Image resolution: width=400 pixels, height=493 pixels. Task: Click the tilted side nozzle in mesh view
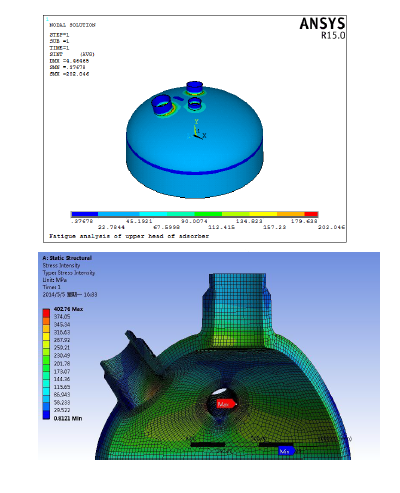point(131,367)
